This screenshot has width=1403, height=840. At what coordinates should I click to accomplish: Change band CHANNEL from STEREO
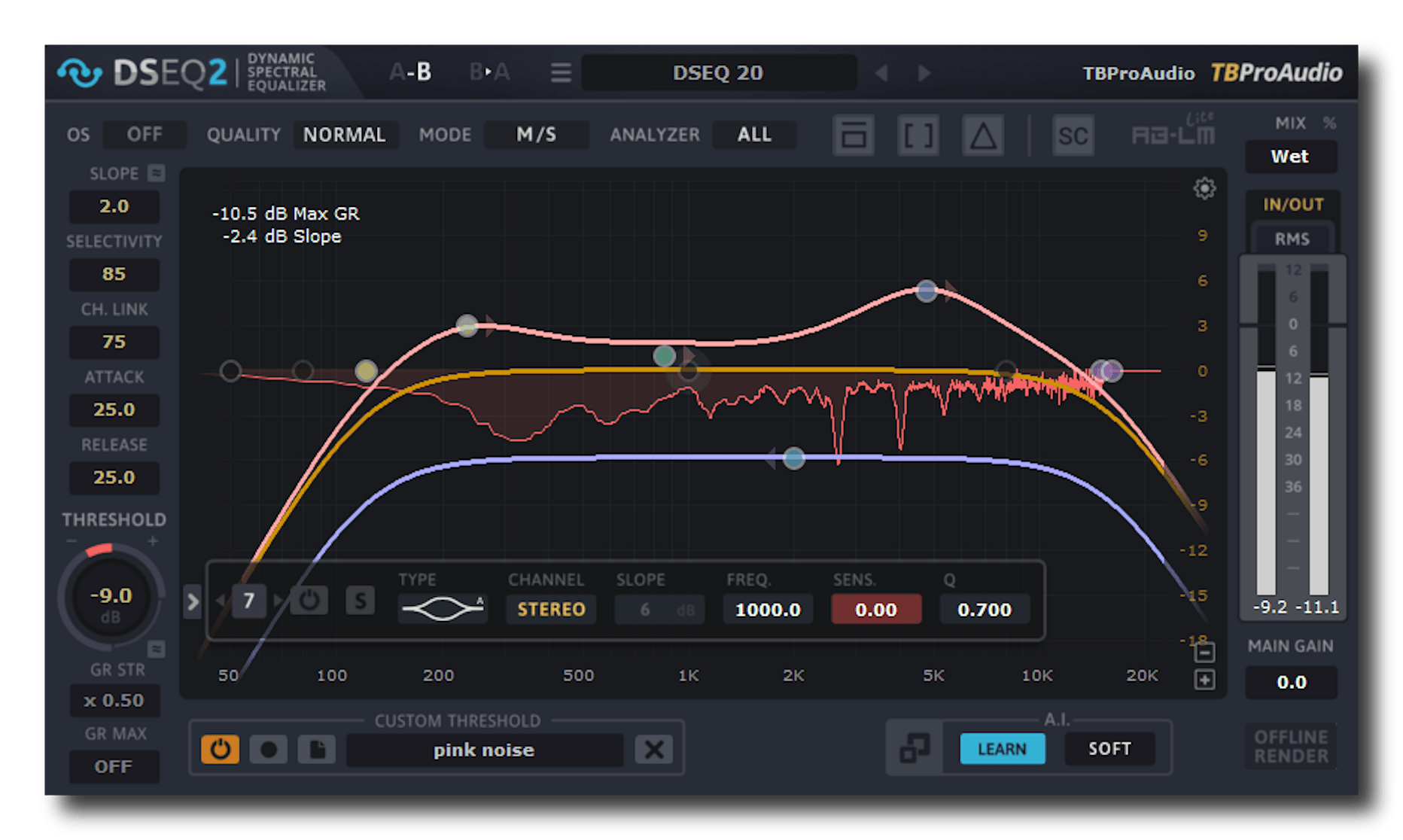point(551,609)
